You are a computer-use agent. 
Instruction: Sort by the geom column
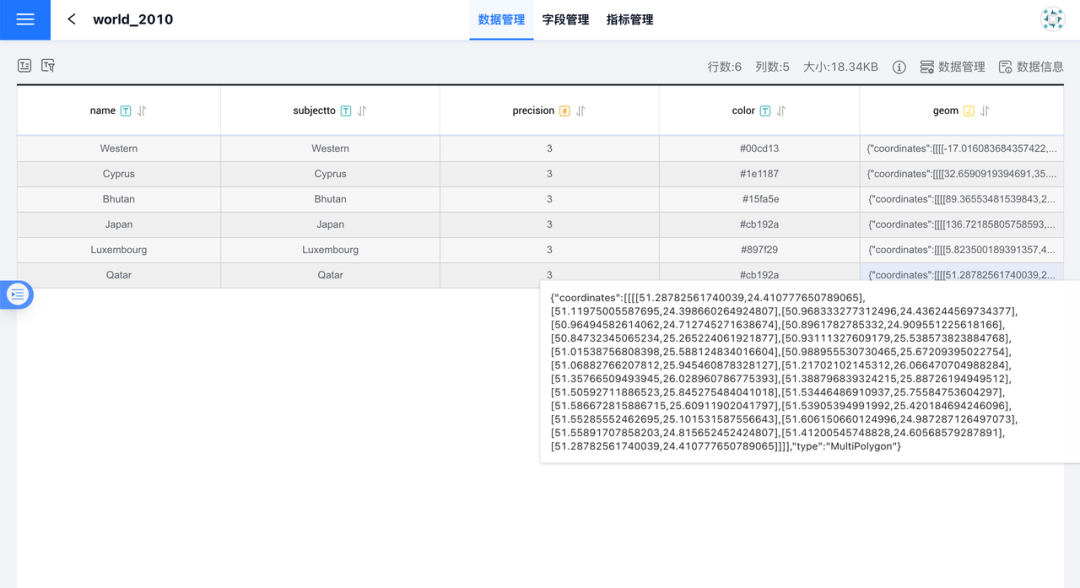(x=985, y=111)
